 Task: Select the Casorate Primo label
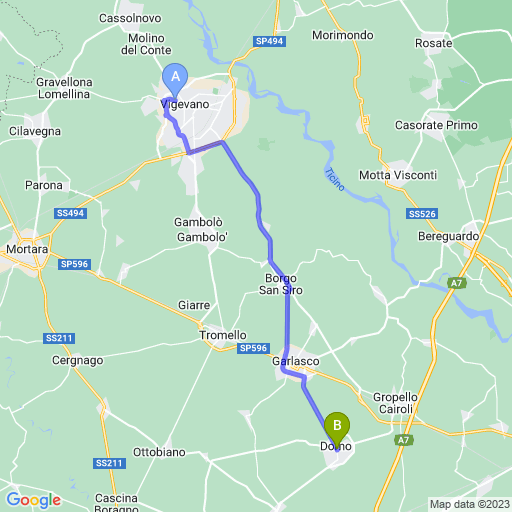(436, 125)
